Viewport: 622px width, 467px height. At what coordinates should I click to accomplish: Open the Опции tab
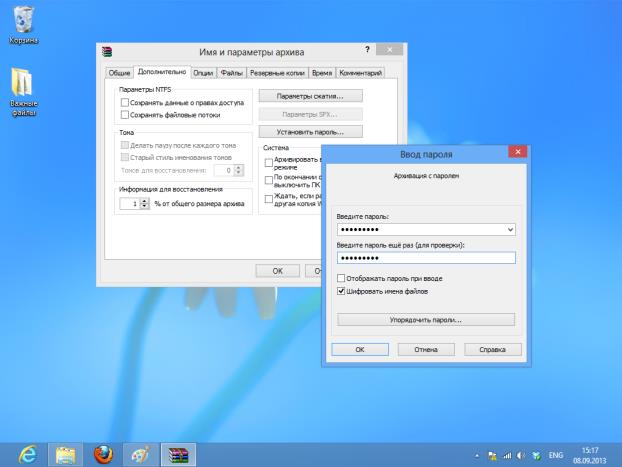(x=203, y=73)
